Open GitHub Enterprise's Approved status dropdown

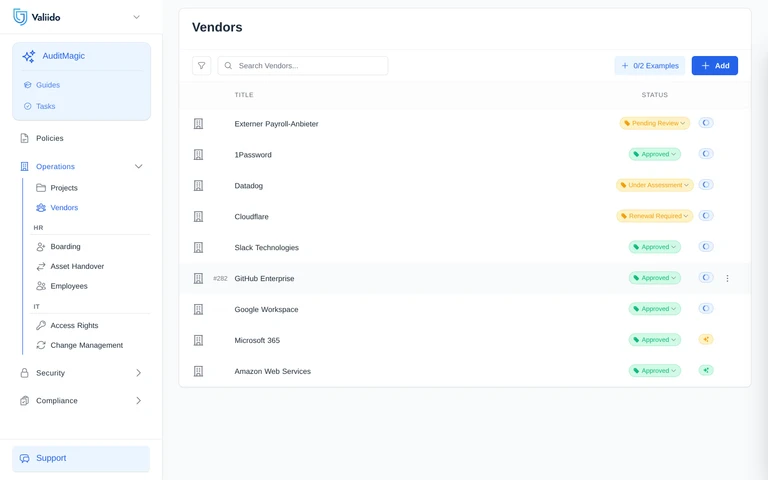tap(655, 278)
